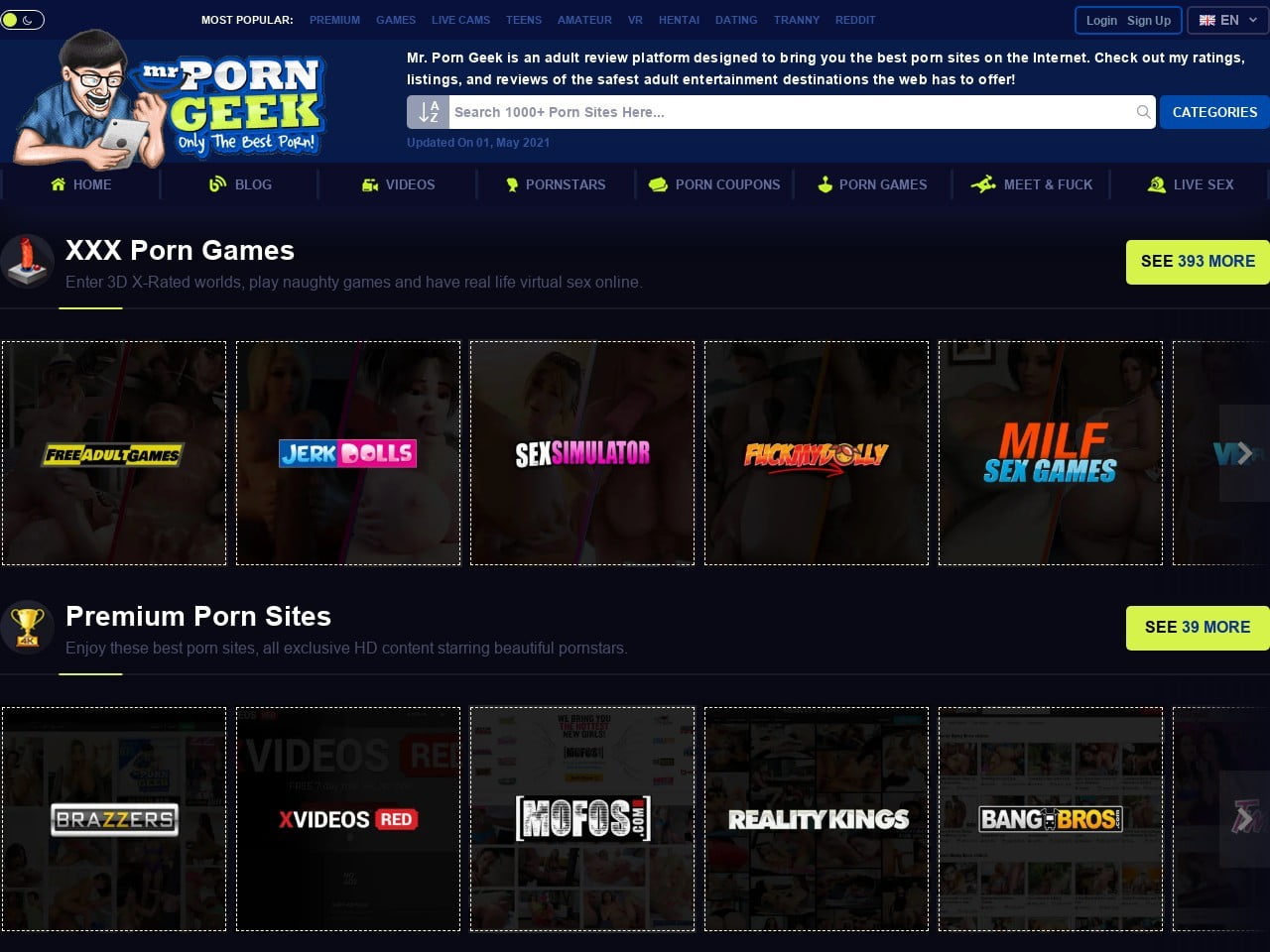Advance the premium sites carousel next arrow

(x=1244, y=819)
